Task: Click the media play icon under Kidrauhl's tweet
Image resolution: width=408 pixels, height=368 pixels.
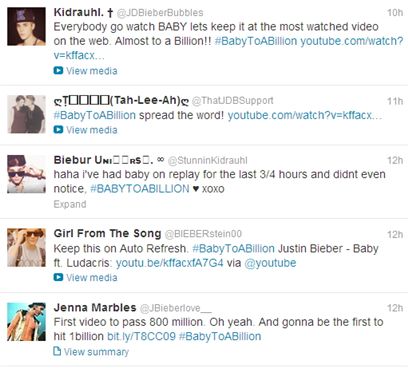Action: (58, 71)
